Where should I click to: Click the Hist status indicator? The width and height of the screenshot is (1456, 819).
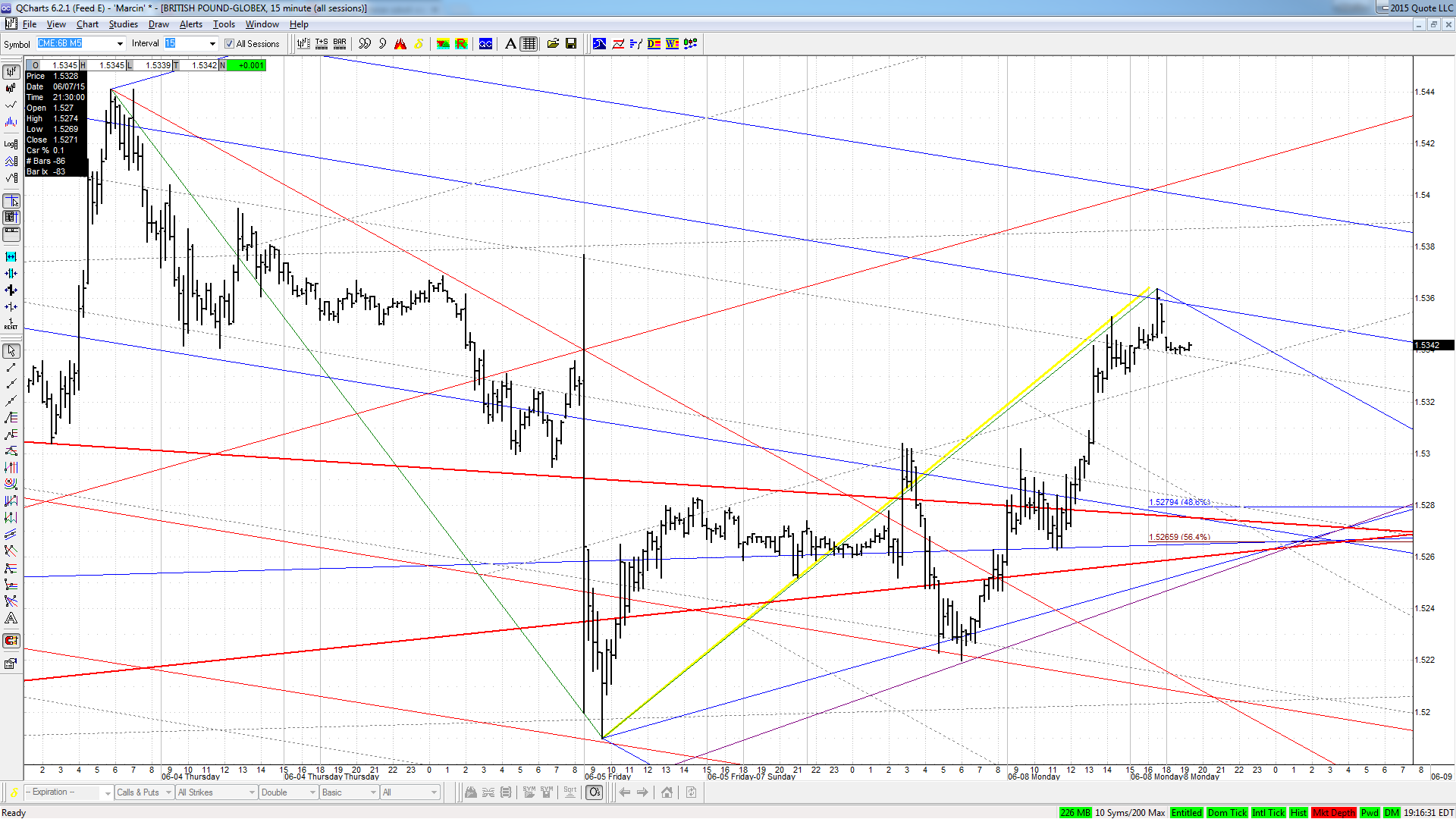[x=1298, y=813]
